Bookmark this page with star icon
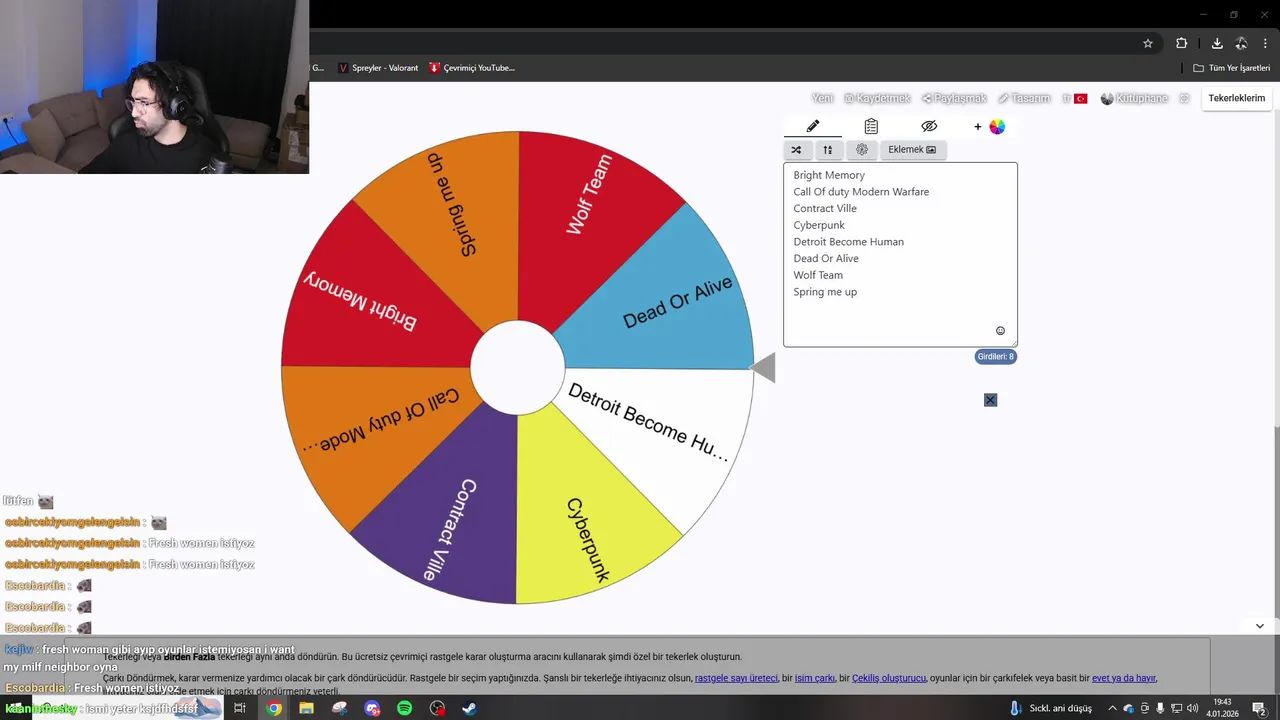 [x=1148, y=43]
